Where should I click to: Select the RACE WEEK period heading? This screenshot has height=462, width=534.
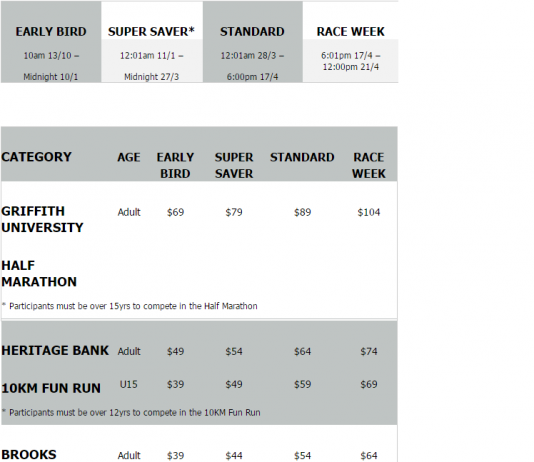[350, 32]
